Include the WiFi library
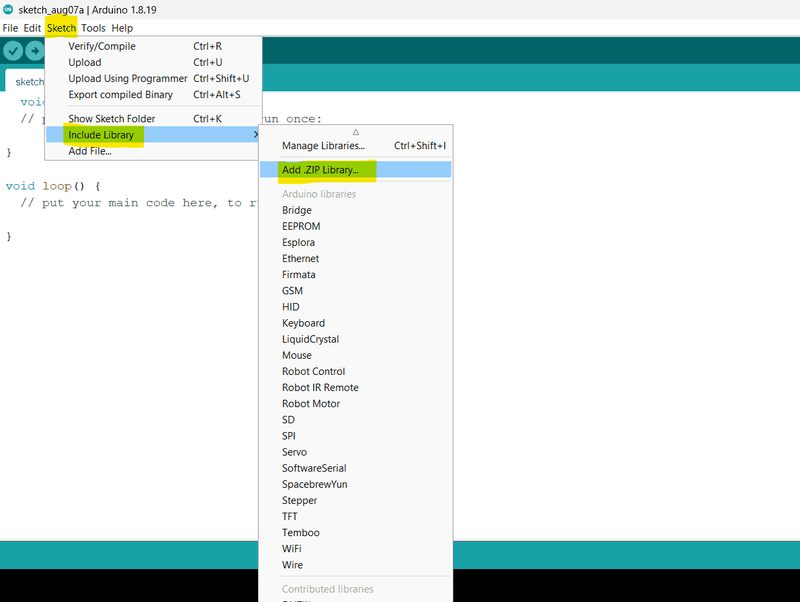 pyautogui.click(x=356, y=549)
